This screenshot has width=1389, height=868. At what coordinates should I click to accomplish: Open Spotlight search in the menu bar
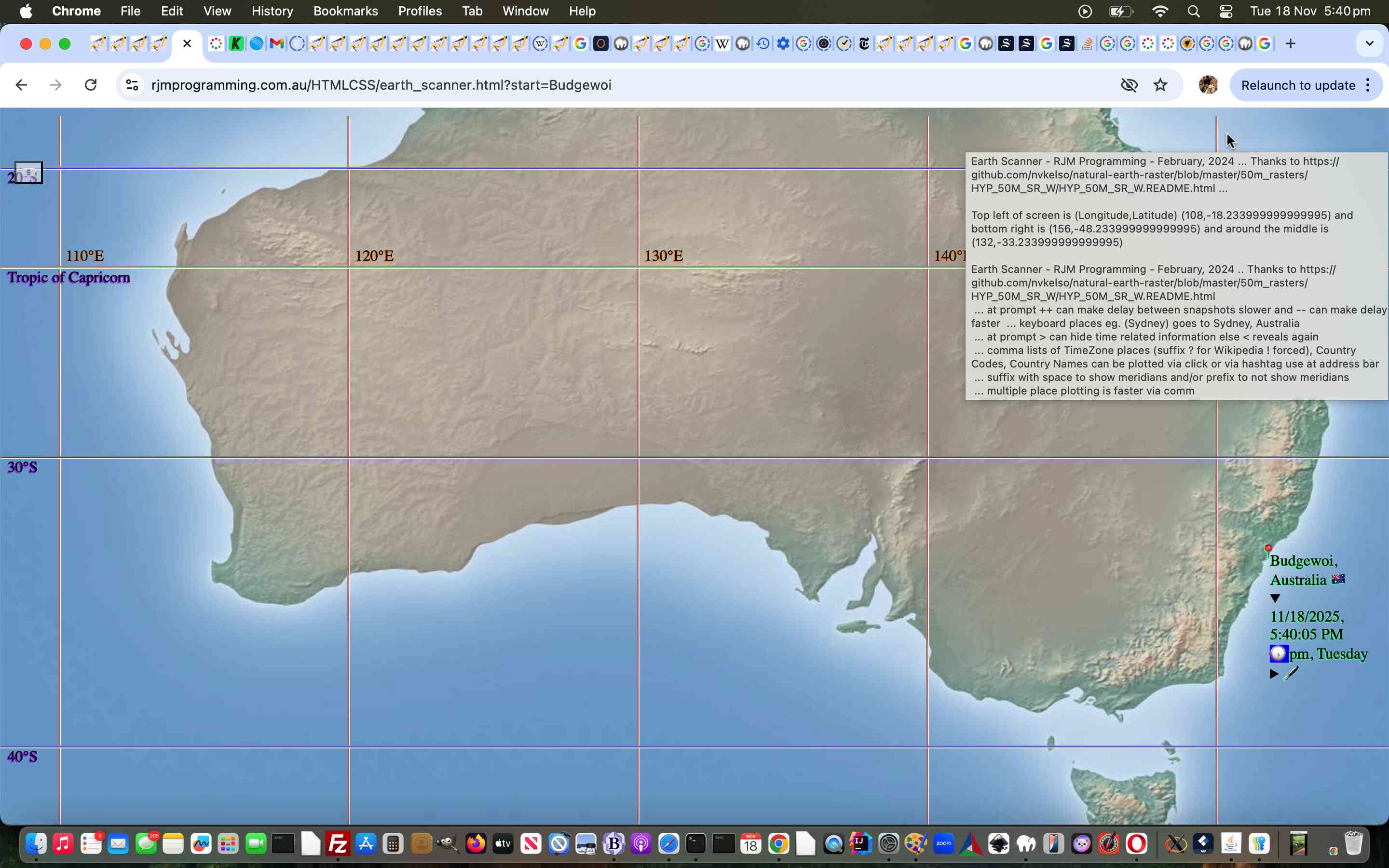[1193, 11]
